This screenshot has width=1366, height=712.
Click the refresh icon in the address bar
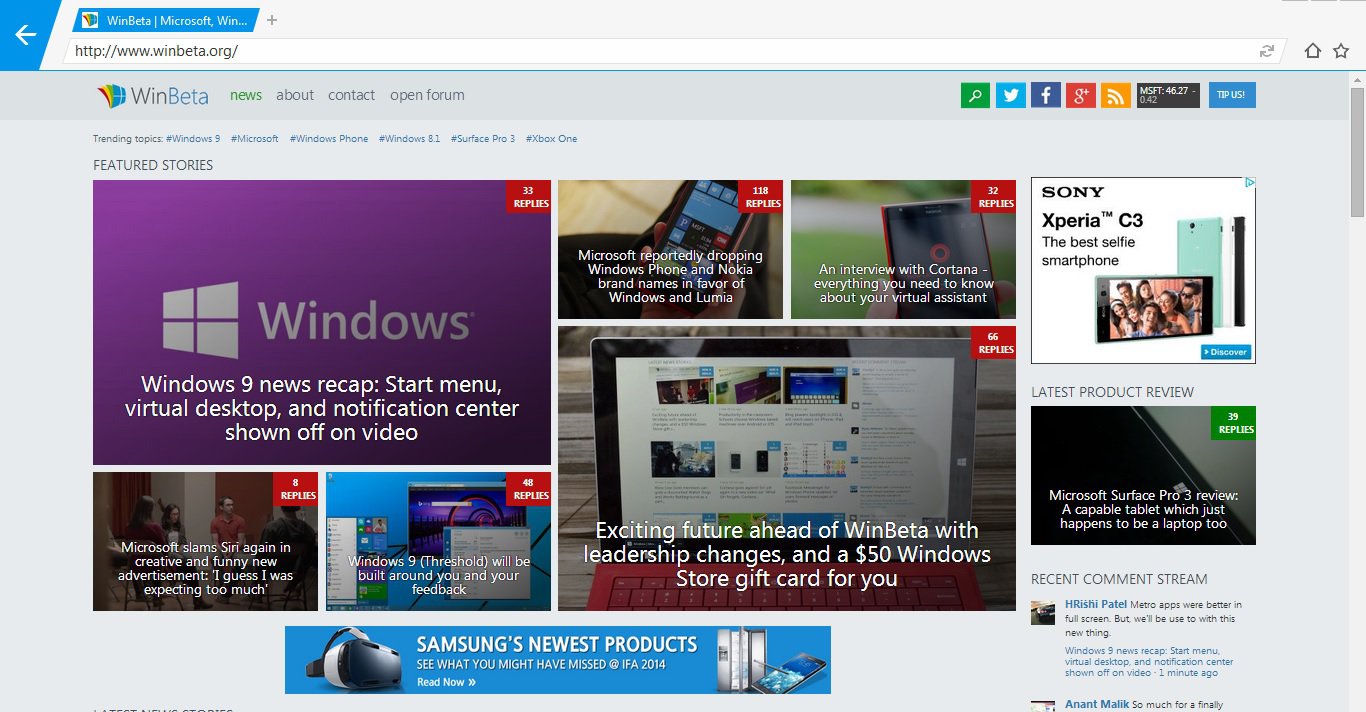tap(1267, 51)
